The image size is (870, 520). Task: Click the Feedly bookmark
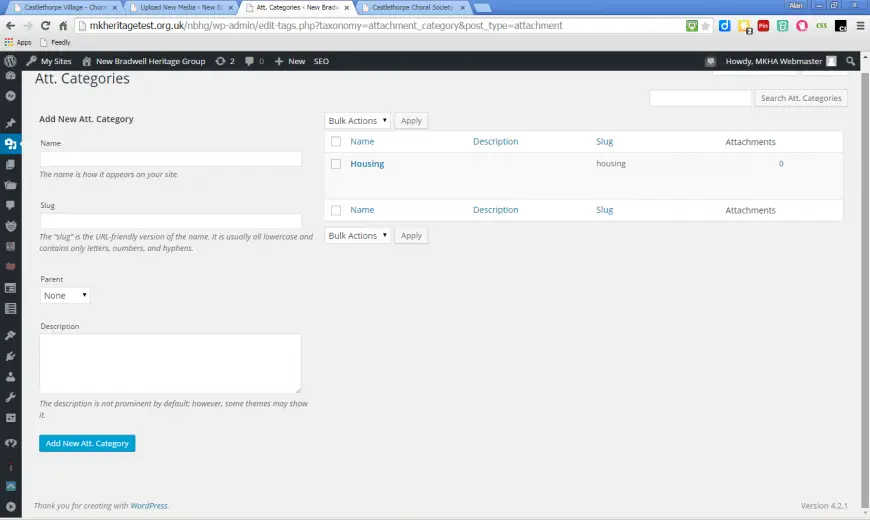click(x=55, y=42)
